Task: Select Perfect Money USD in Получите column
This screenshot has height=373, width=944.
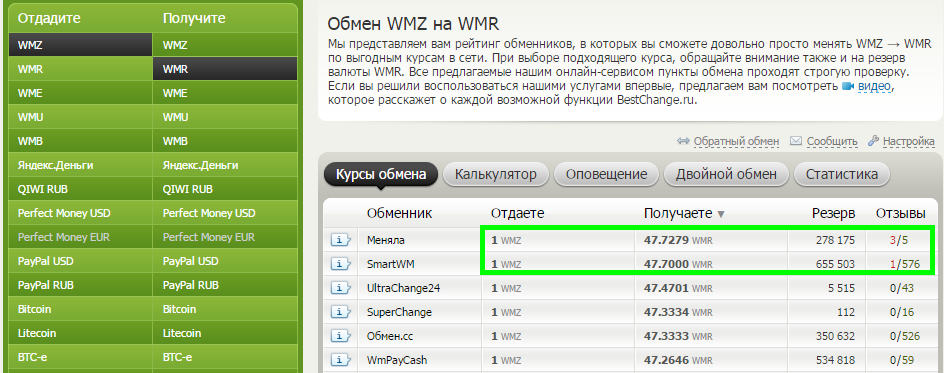Action: click(225, 213)
